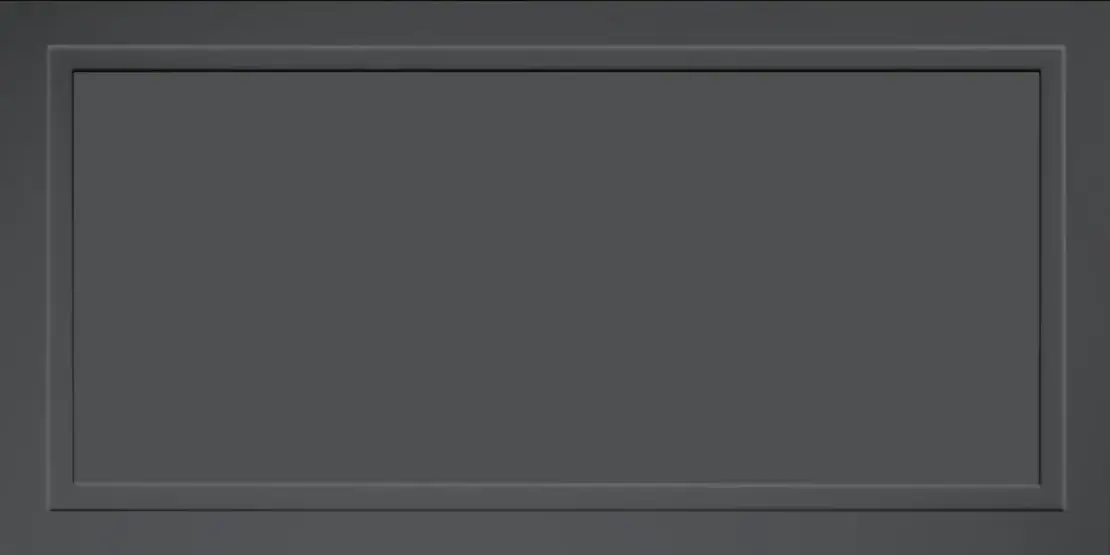1110x555 pixels.
Task: Click the left side of the beveled frame
Action: [x=61, y=278]
